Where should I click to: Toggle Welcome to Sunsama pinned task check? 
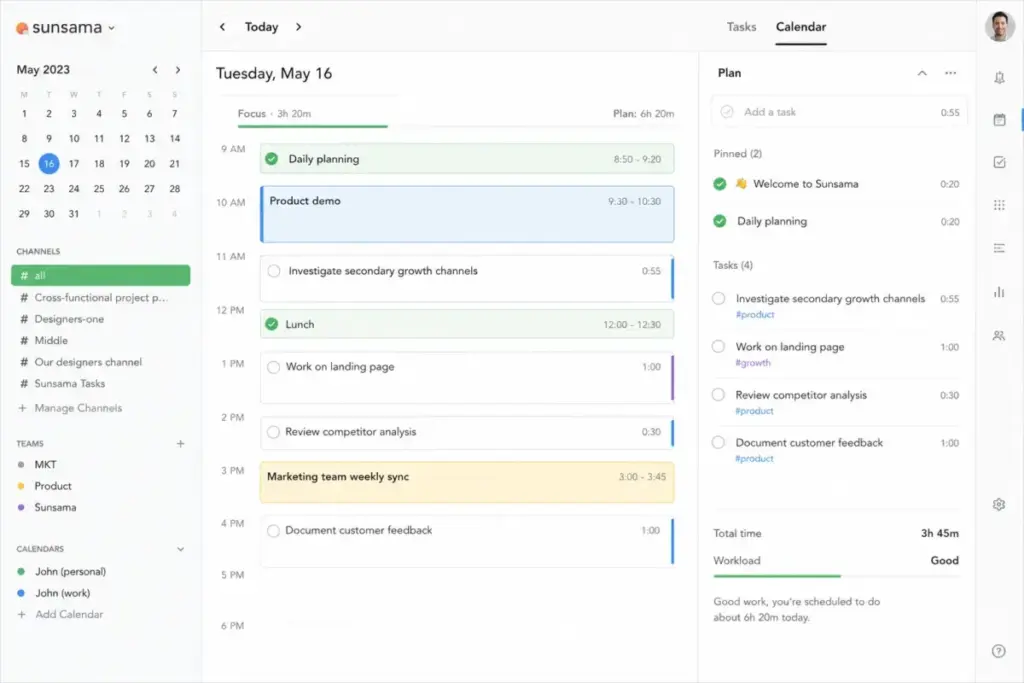tap(720, 184)
